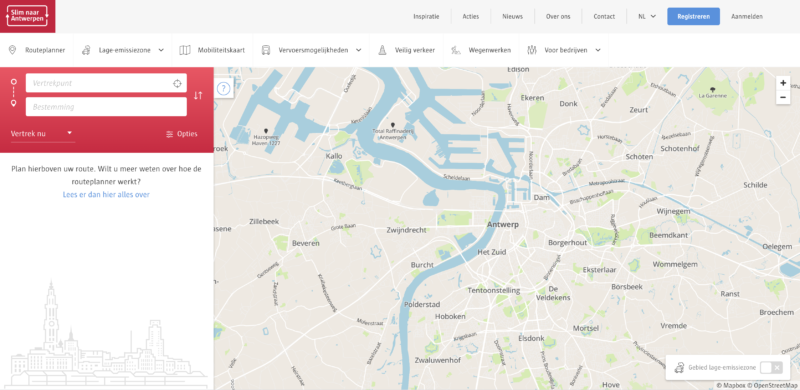Open Aanmelden login link
The image size is (800, 390).
tap(747, 16)
